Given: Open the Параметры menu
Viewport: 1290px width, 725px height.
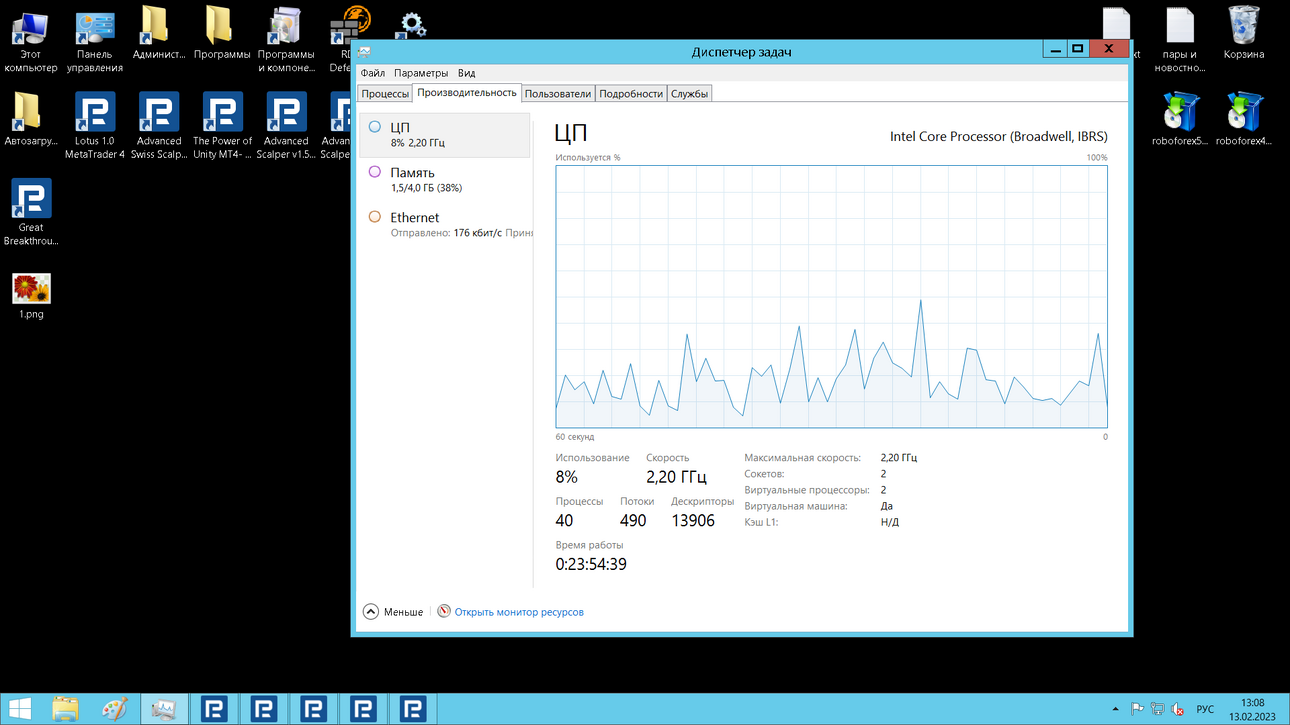Looking at the screenshot, I should 421,73.
